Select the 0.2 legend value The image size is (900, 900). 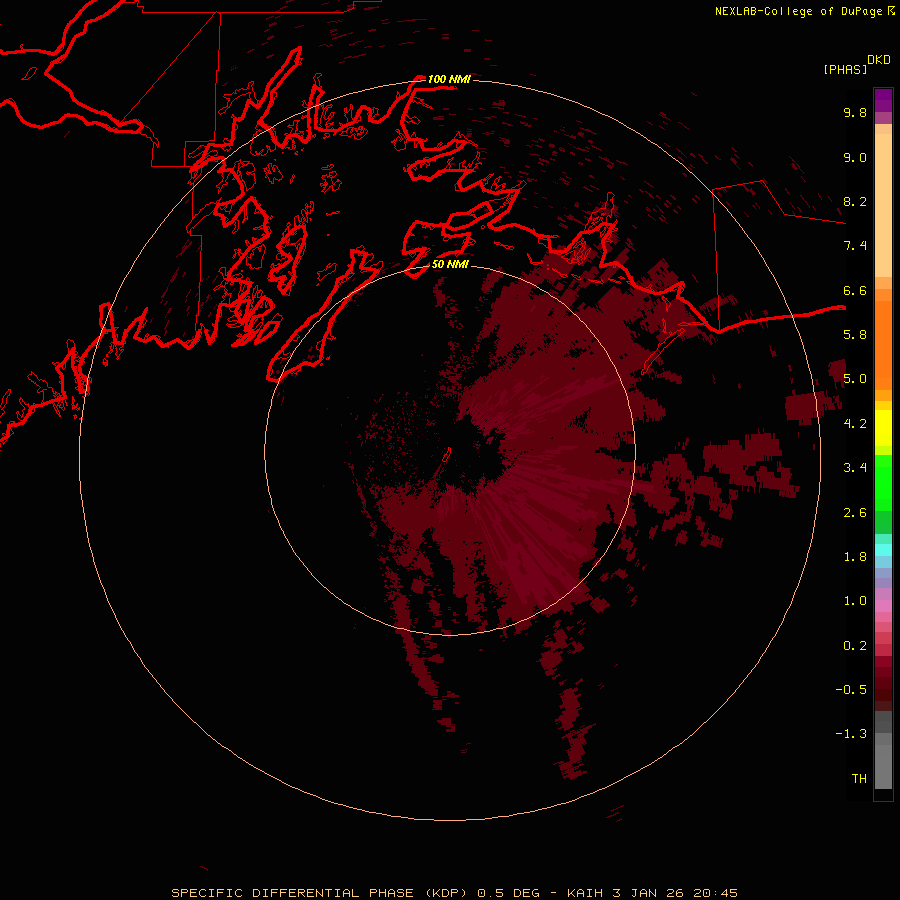click(x=855, y=646)
